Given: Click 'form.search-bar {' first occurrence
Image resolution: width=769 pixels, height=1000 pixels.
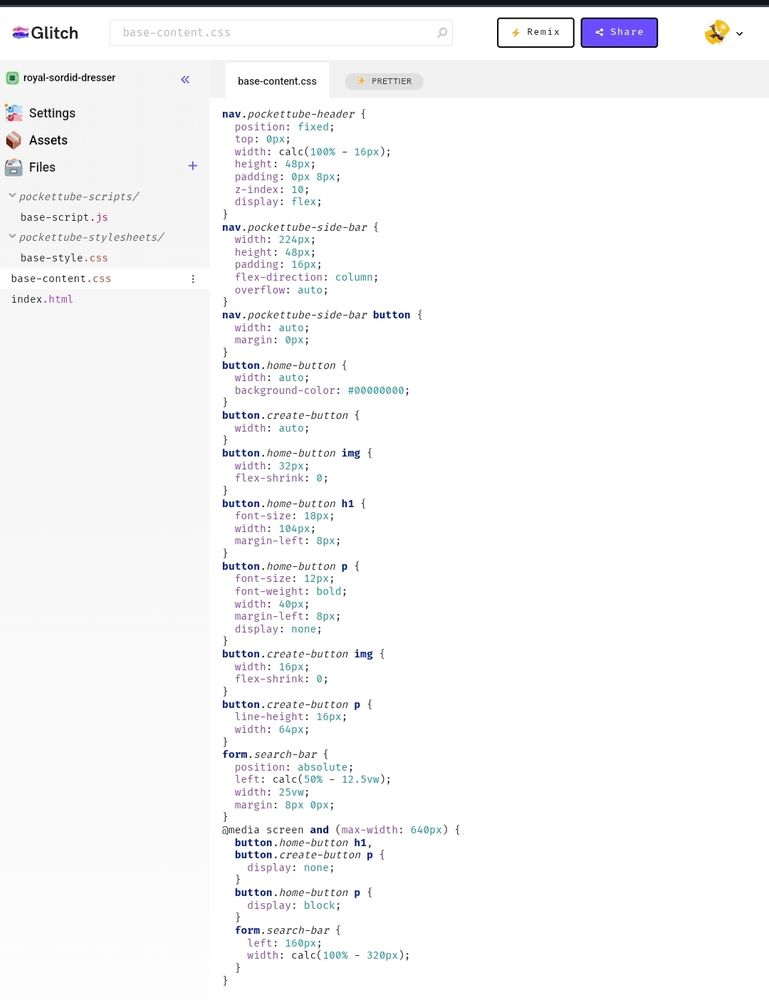Looking at the screenshot, I should coord(275,754).
